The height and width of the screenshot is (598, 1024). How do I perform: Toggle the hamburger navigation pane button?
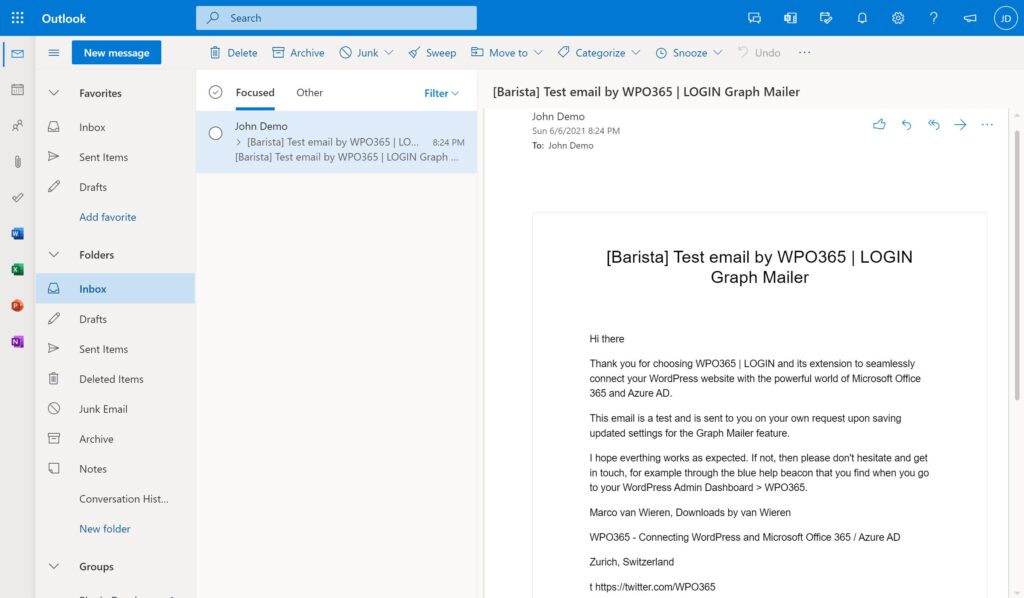tap(54, 53)
